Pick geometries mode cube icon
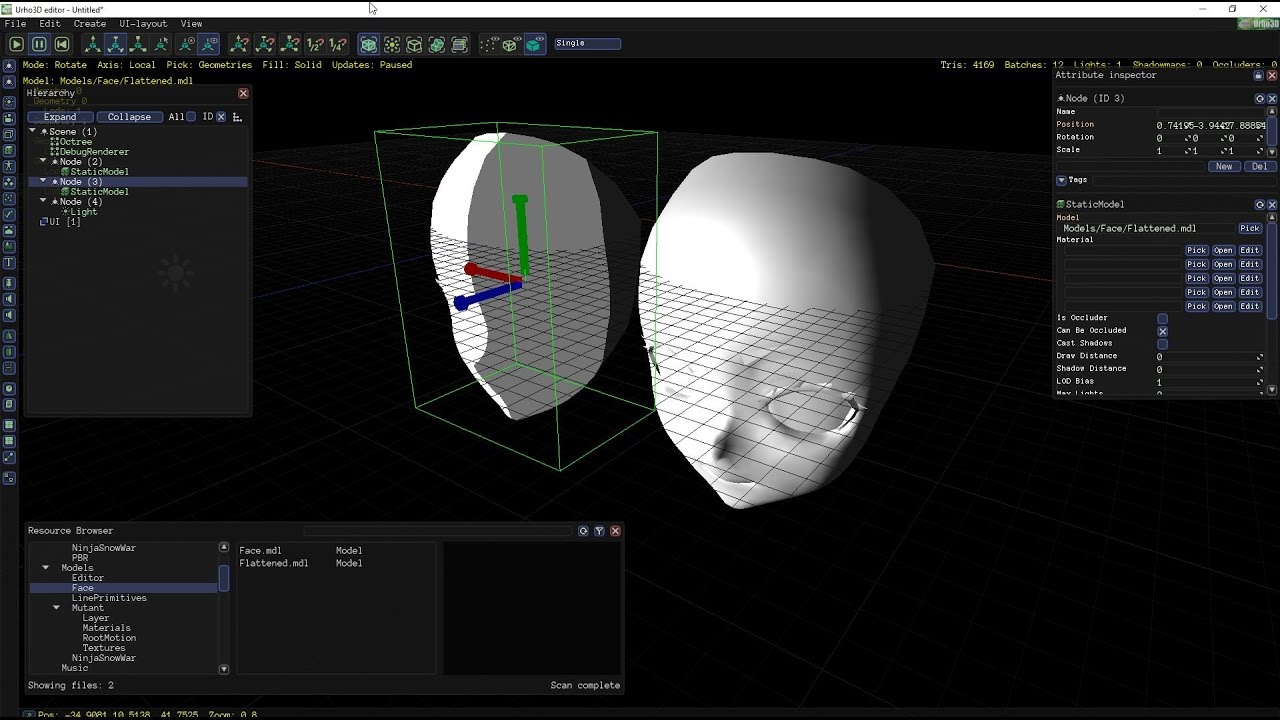The width and height of the screenshot is (1280, 720). click(369, 44)
